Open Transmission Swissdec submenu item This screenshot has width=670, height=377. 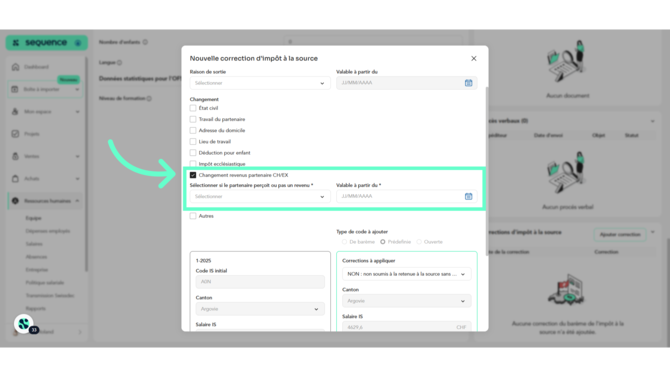coord(50,295)
